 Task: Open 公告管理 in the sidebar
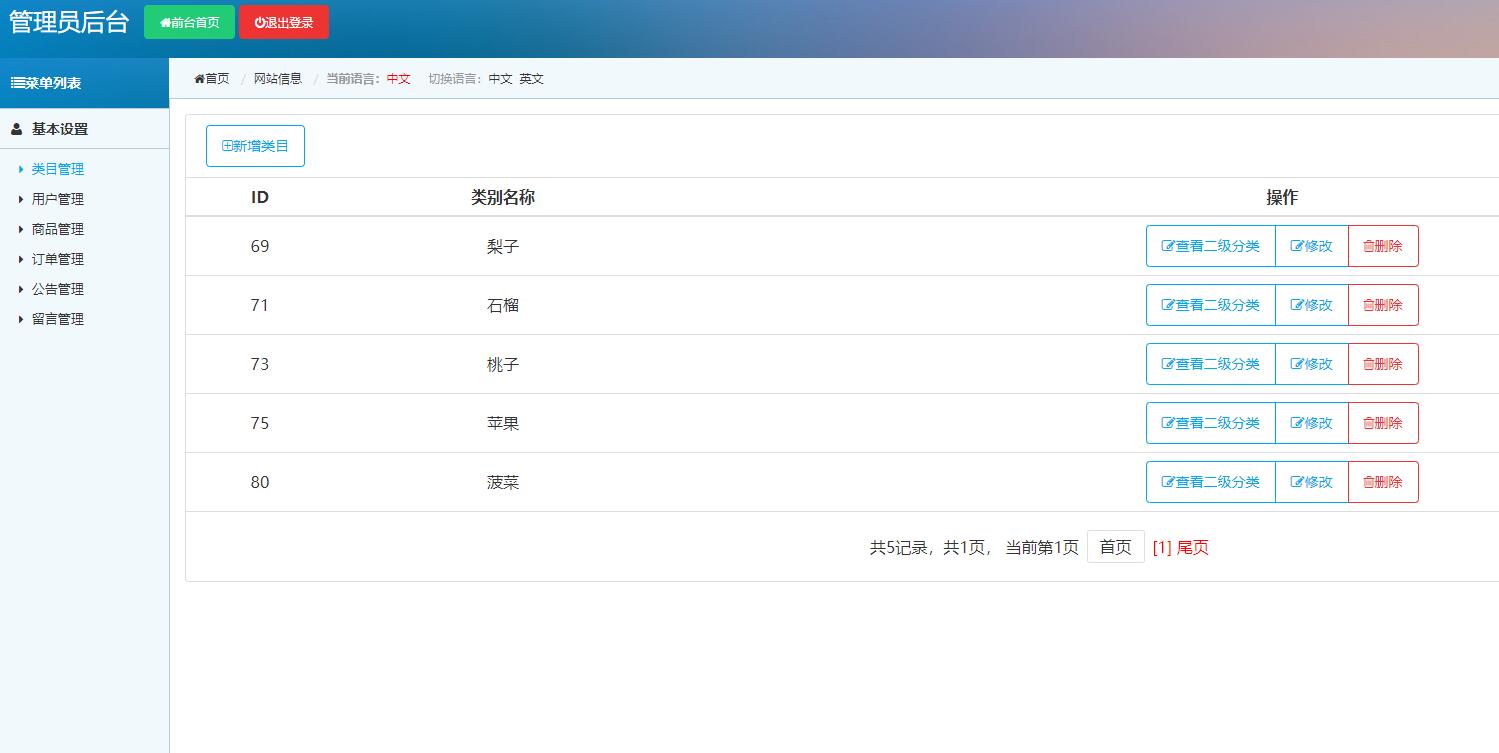point(58,289)
